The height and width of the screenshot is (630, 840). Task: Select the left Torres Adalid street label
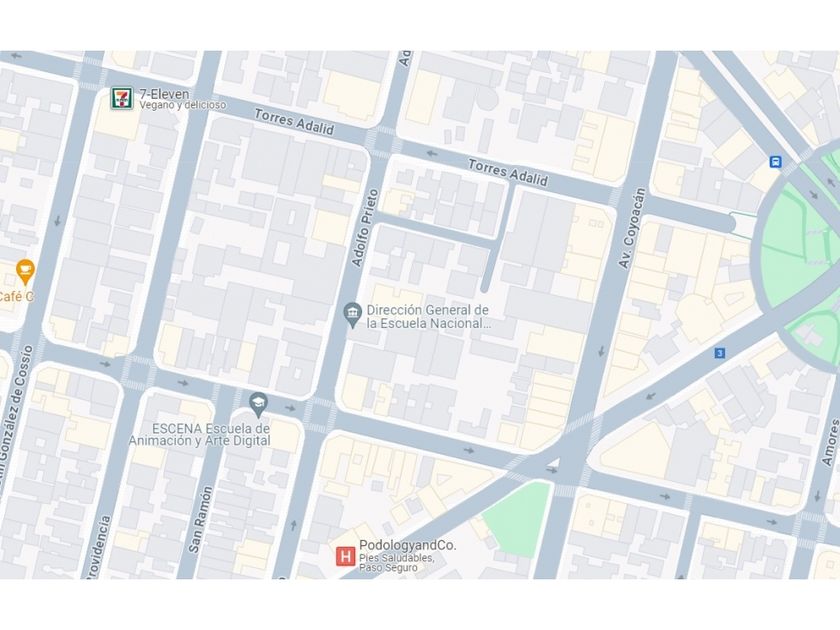(294, 122)
